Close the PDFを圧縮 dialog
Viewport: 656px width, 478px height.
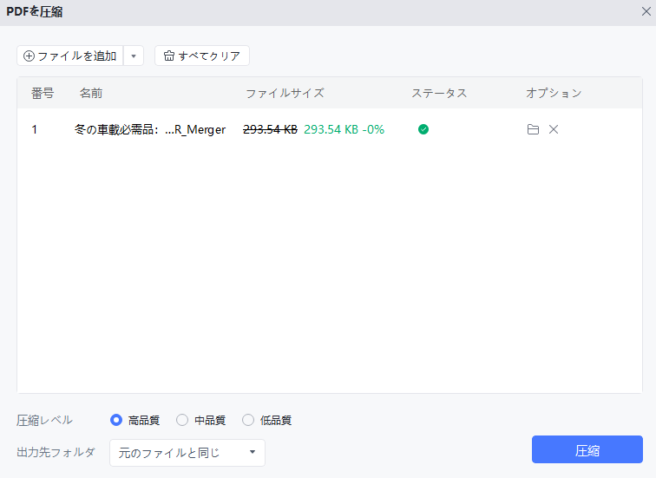tap(645, 10)
